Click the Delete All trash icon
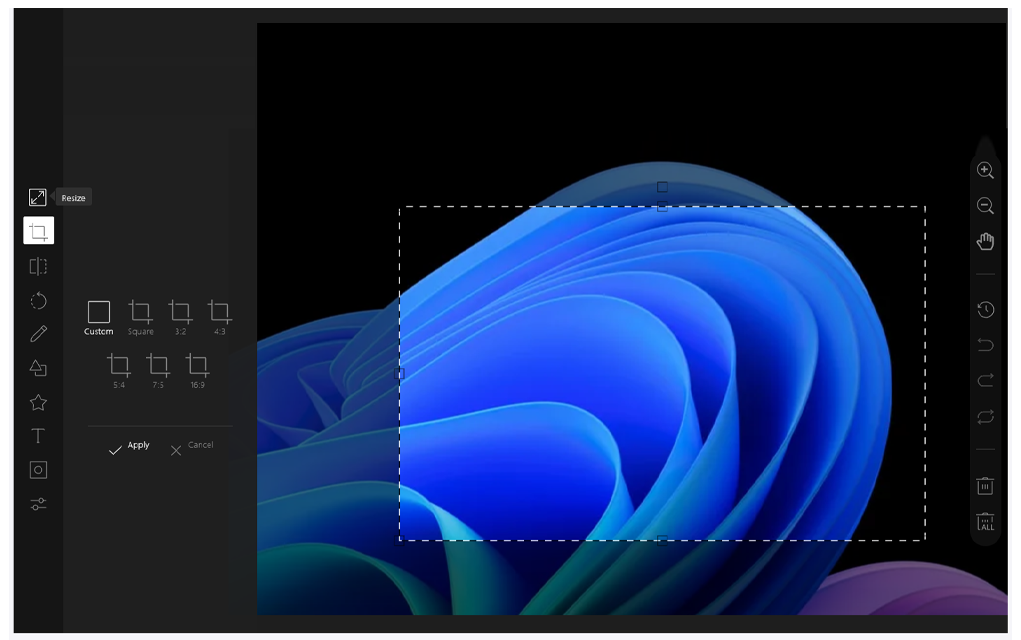 [985, 522]
